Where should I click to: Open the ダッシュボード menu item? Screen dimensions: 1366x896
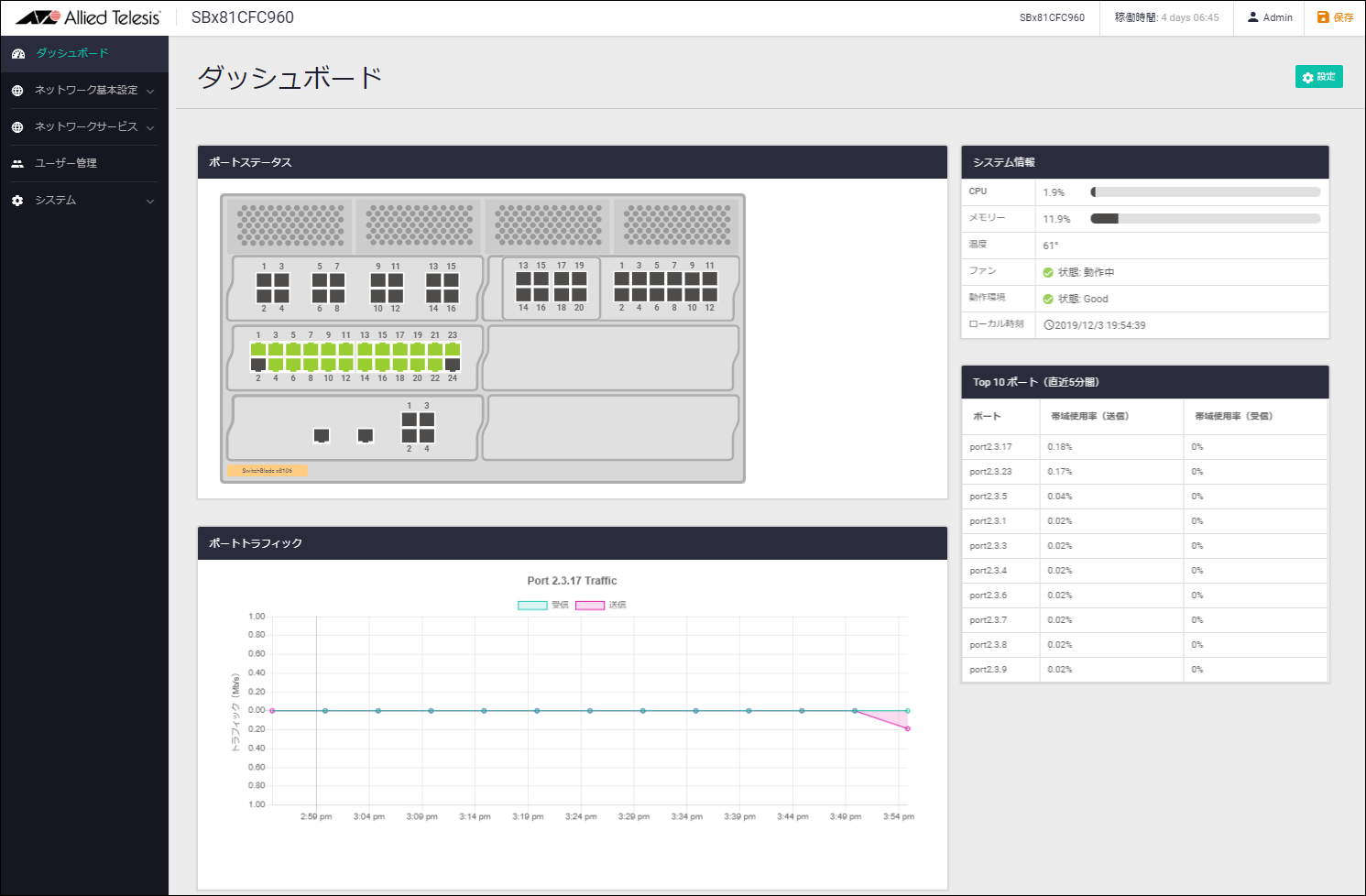click(x=72, y=53)
